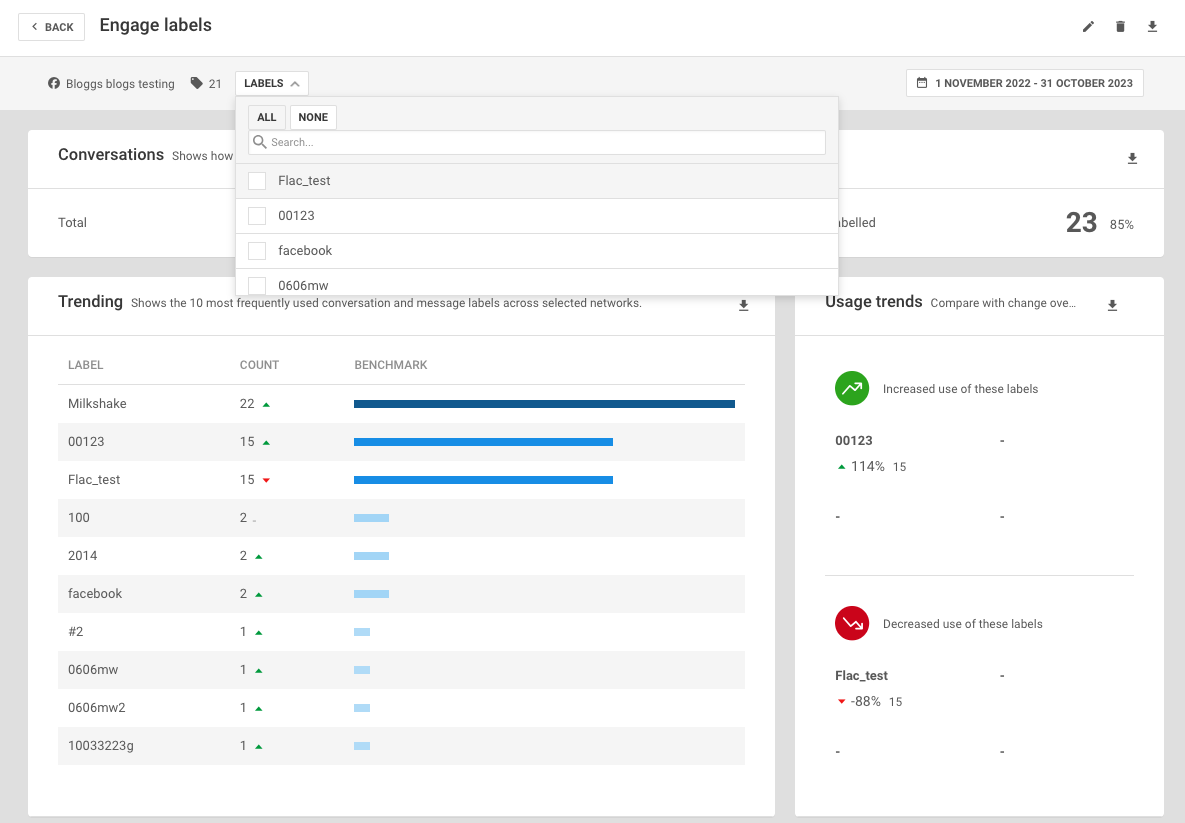The height and width of the screenshot is (823, 1185).
Task: Click the pencil edit icon
Action: click(x=1088, y=27)
